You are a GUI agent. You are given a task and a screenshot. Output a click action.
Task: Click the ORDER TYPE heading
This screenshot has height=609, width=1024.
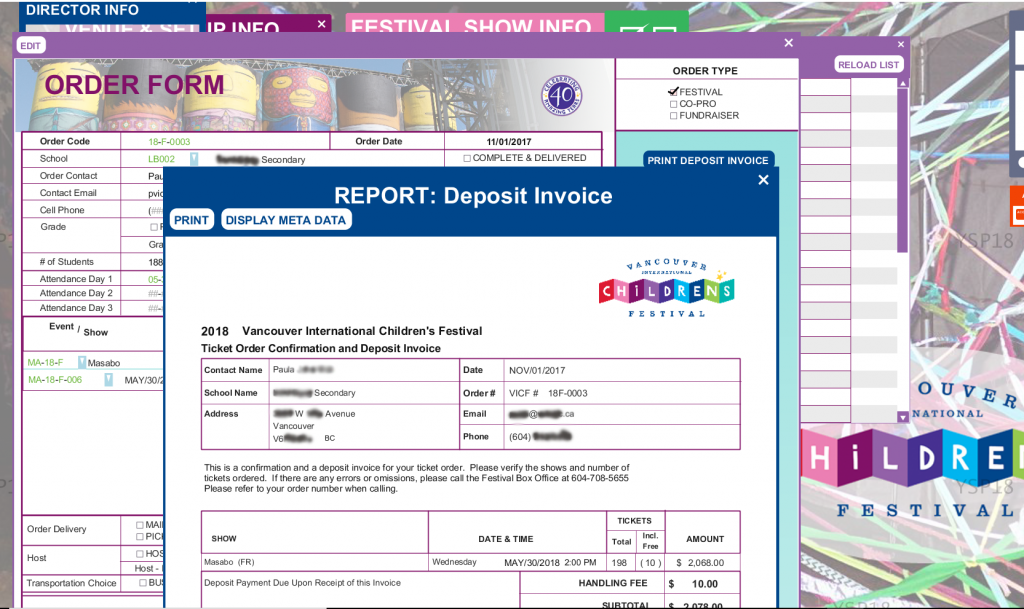coord(705,70)
